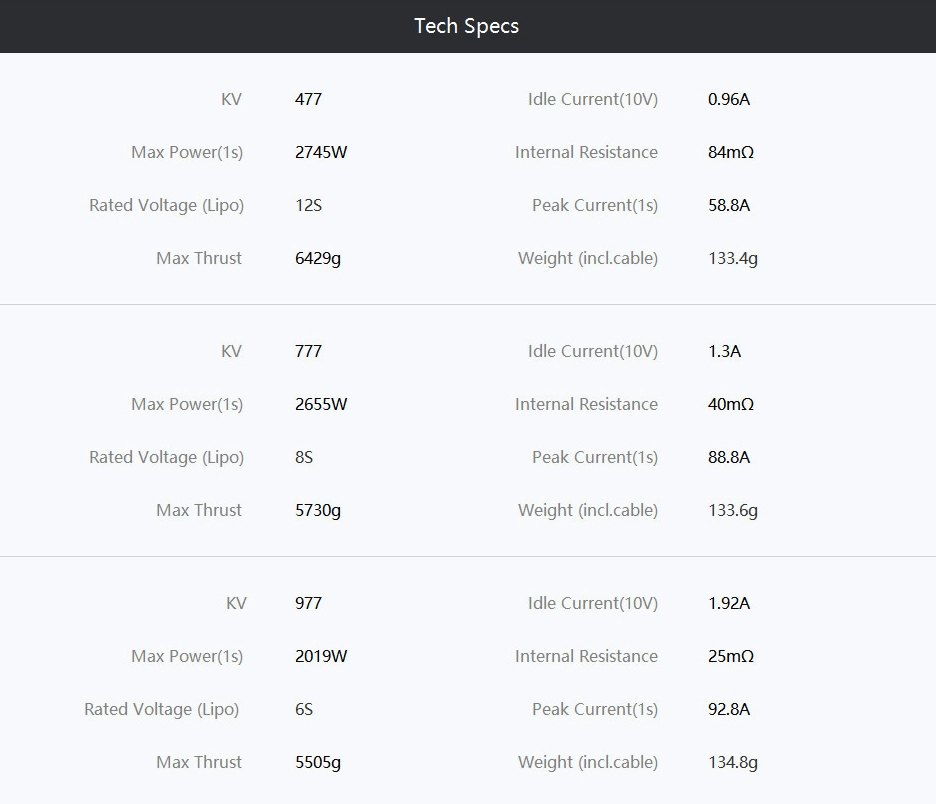Select the 58.8A peak current value

pos(728,205)
